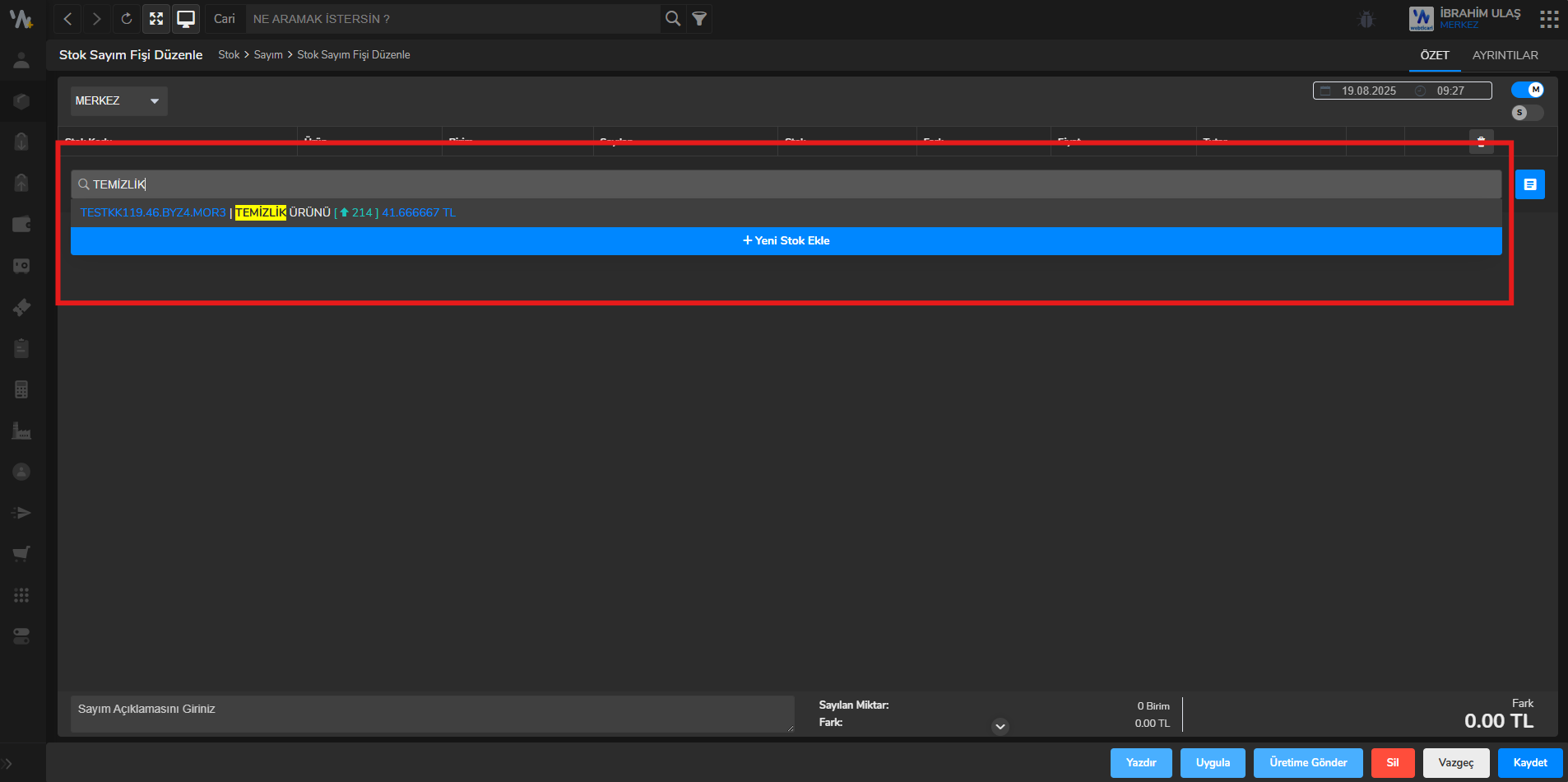Open the apps grid menu icon
The height and width of the screenshot is (782, 1568).
click(1549, 19)
